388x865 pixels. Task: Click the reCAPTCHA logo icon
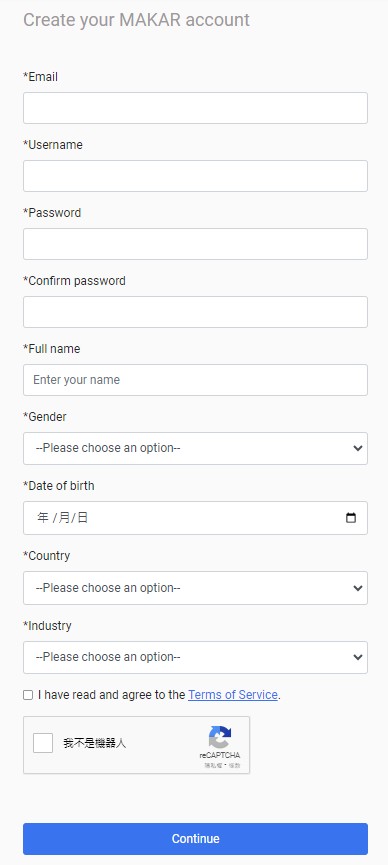220,738
